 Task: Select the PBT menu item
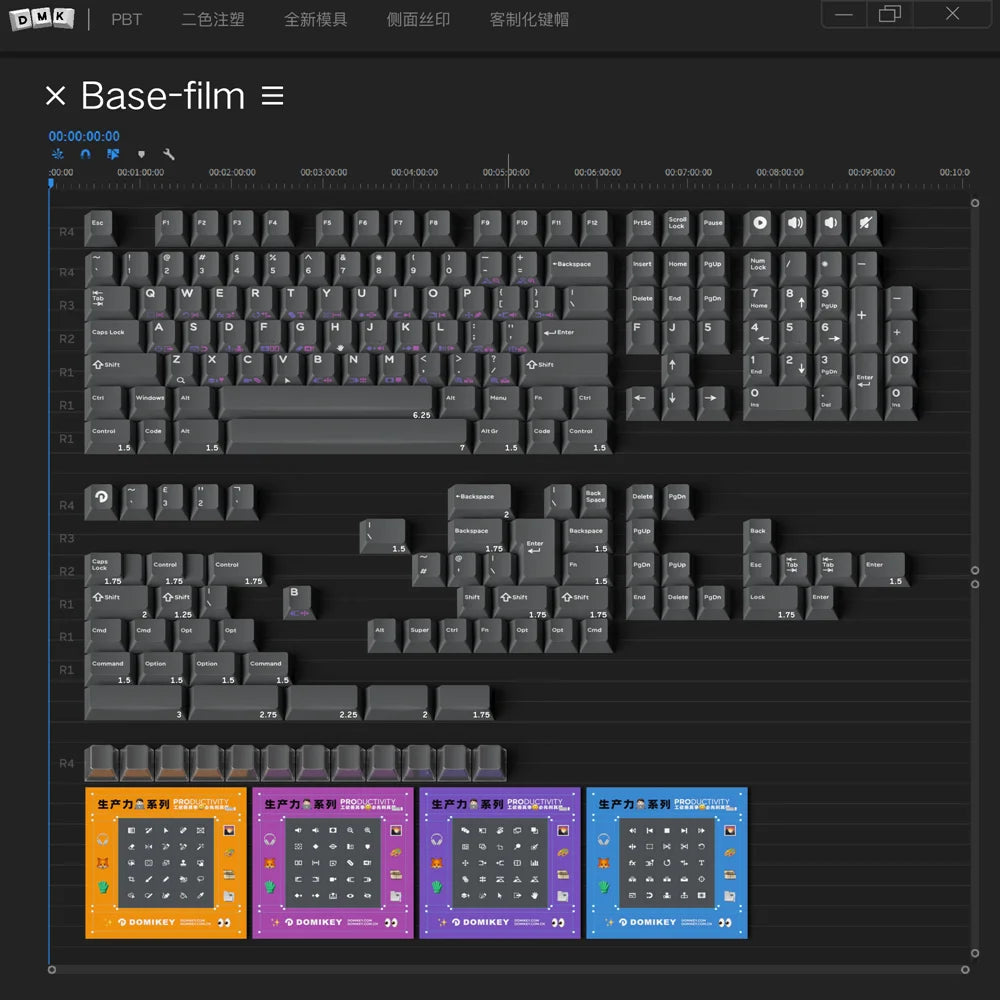126,19
